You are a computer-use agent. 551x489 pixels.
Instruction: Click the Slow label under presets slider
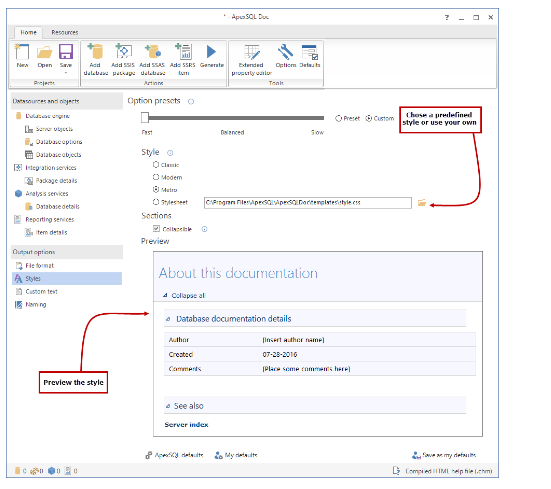pos(317,132)
